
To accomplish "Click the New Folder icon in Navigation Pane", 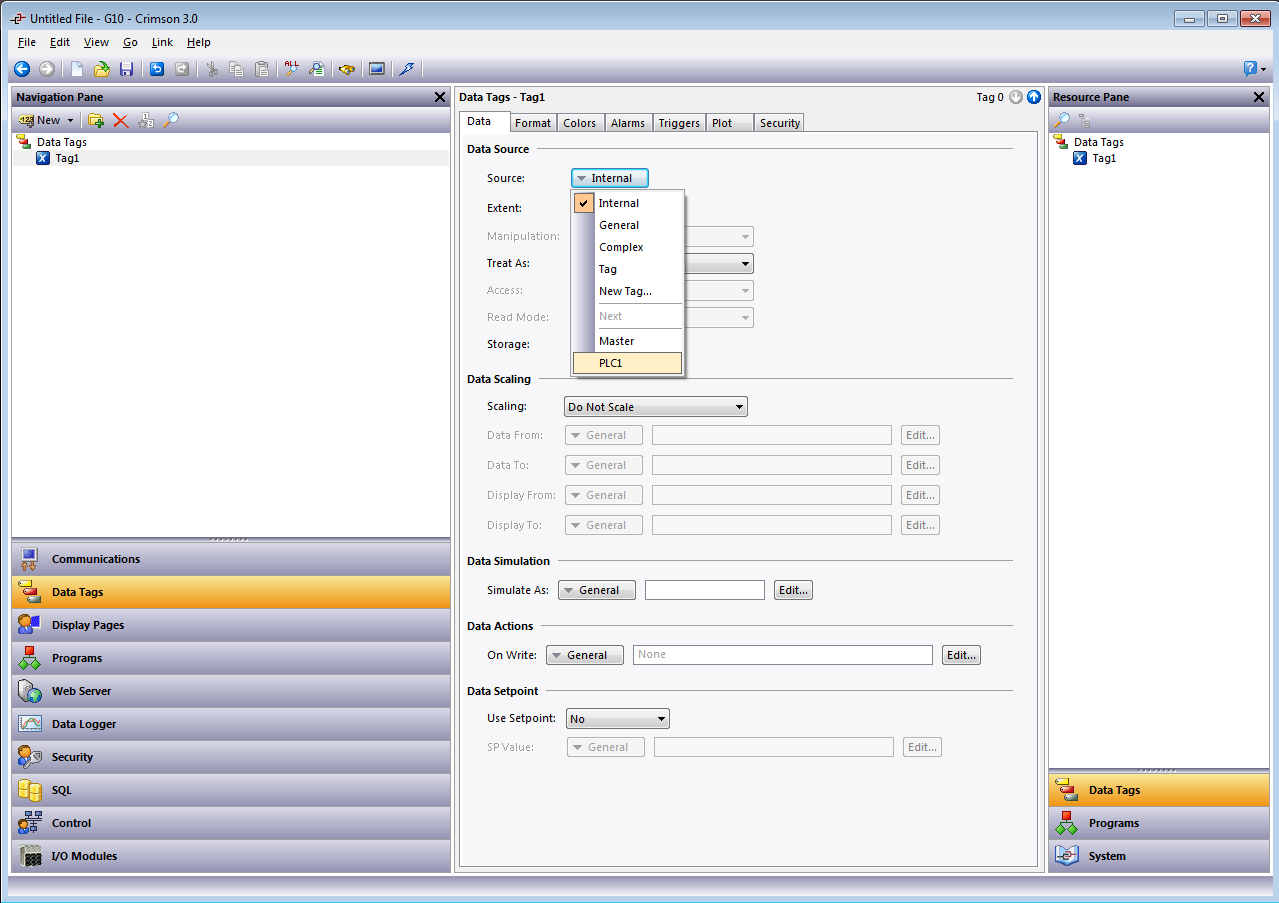I will 96,120.
